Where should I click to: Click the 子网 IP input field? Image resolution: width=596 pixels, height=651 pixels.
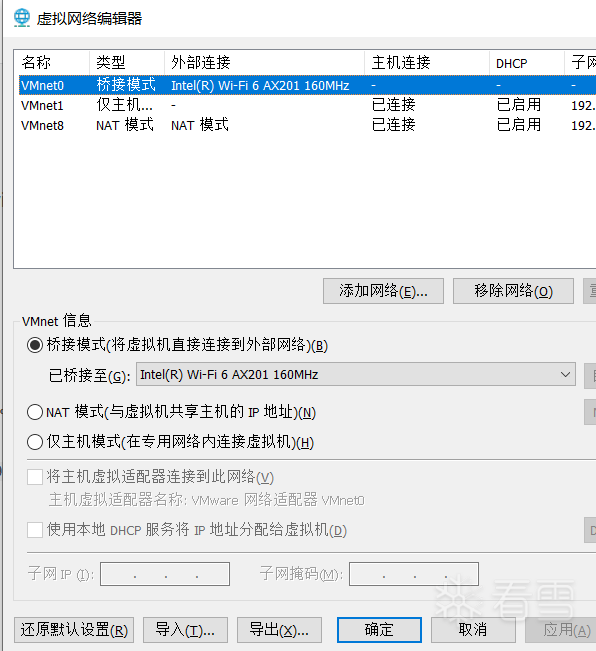tap(165, 574)
